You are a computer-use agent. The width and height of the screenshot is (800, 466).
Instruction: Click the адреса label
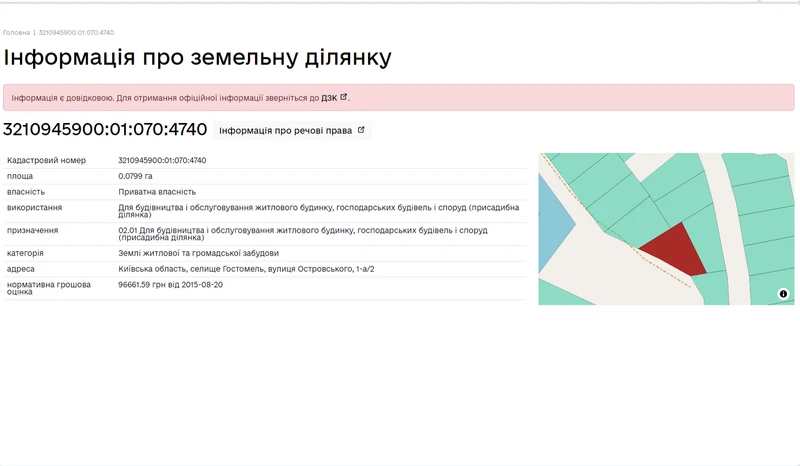point(20,269)
